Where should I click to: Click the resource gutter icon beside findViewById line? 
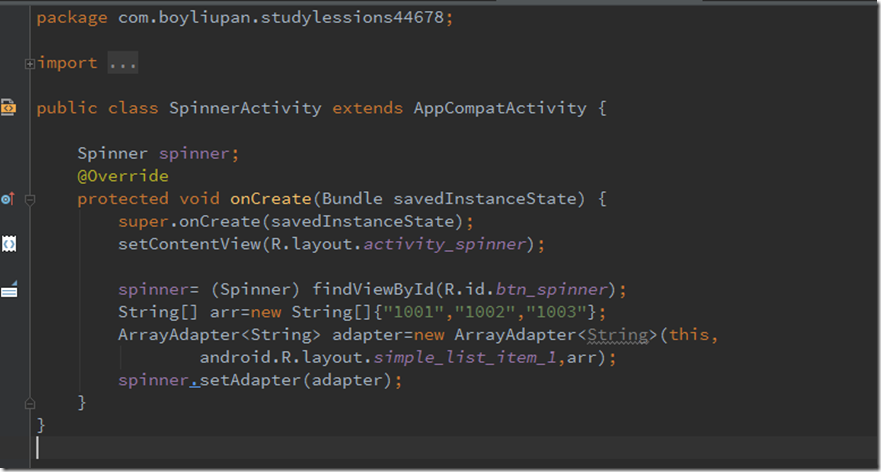(9, 290)
